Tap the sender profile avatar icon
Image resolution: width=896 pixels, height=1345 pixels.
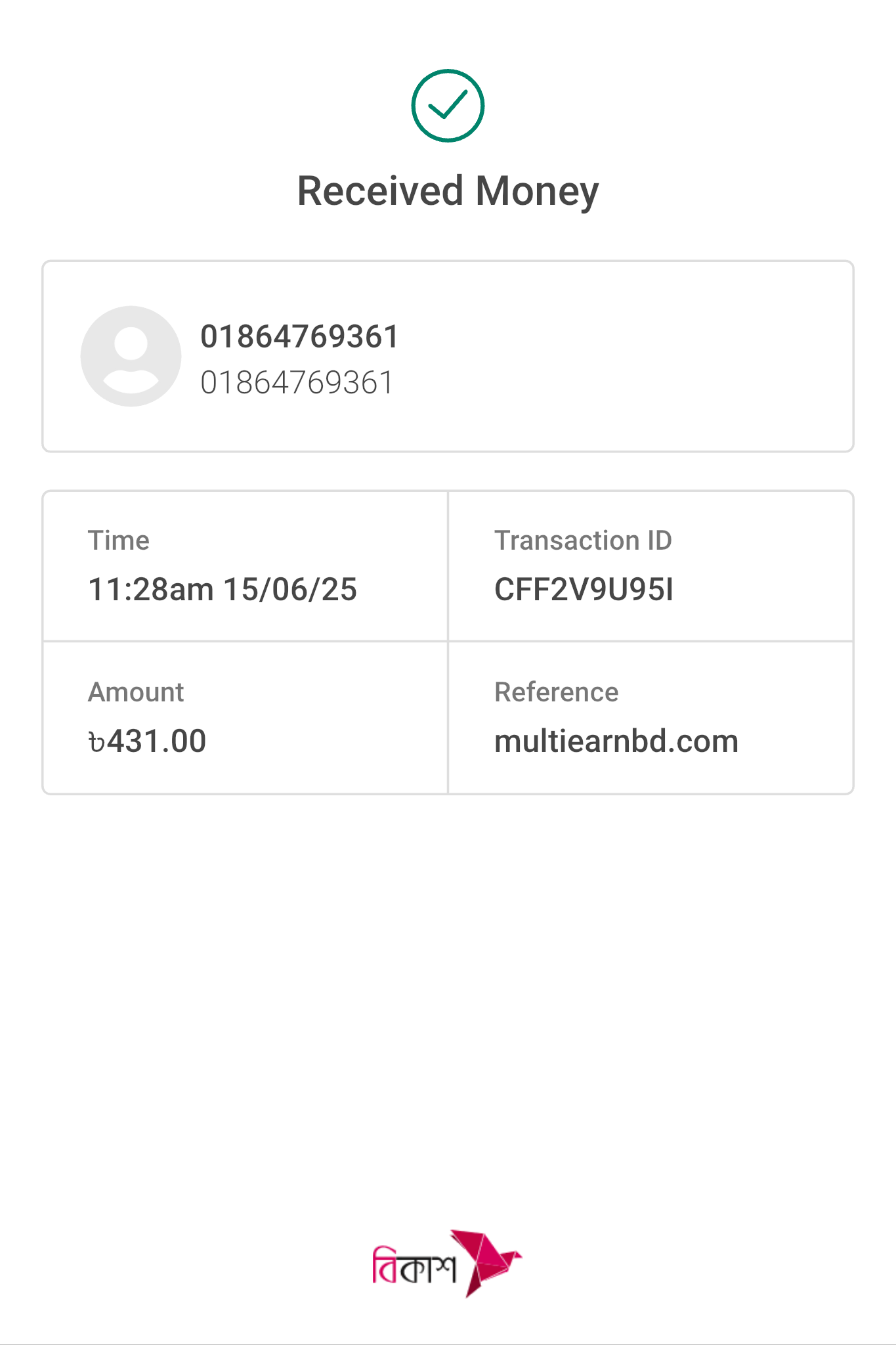(131, 356)
